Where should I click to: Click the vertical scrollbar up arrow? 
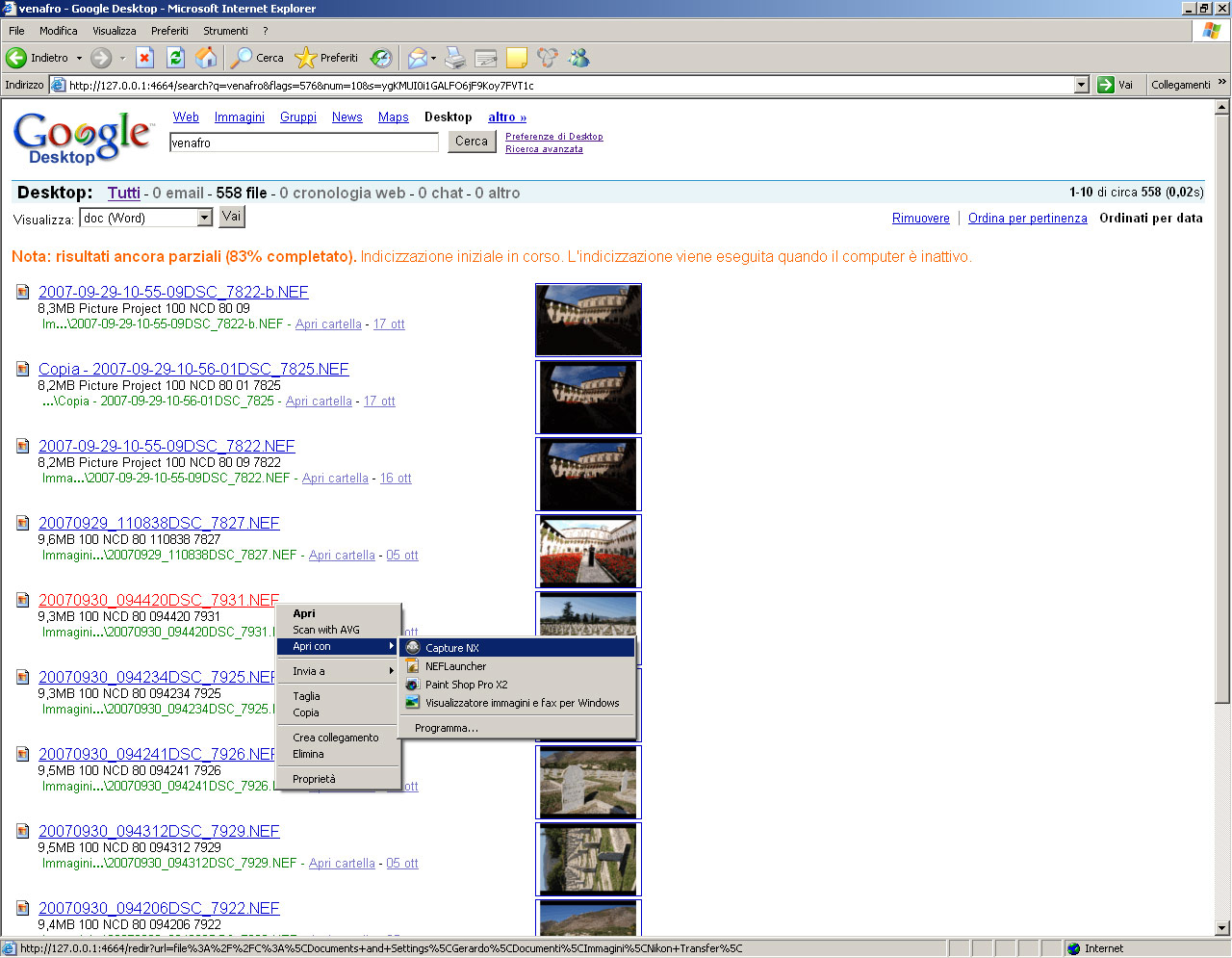click(1222, 107)
